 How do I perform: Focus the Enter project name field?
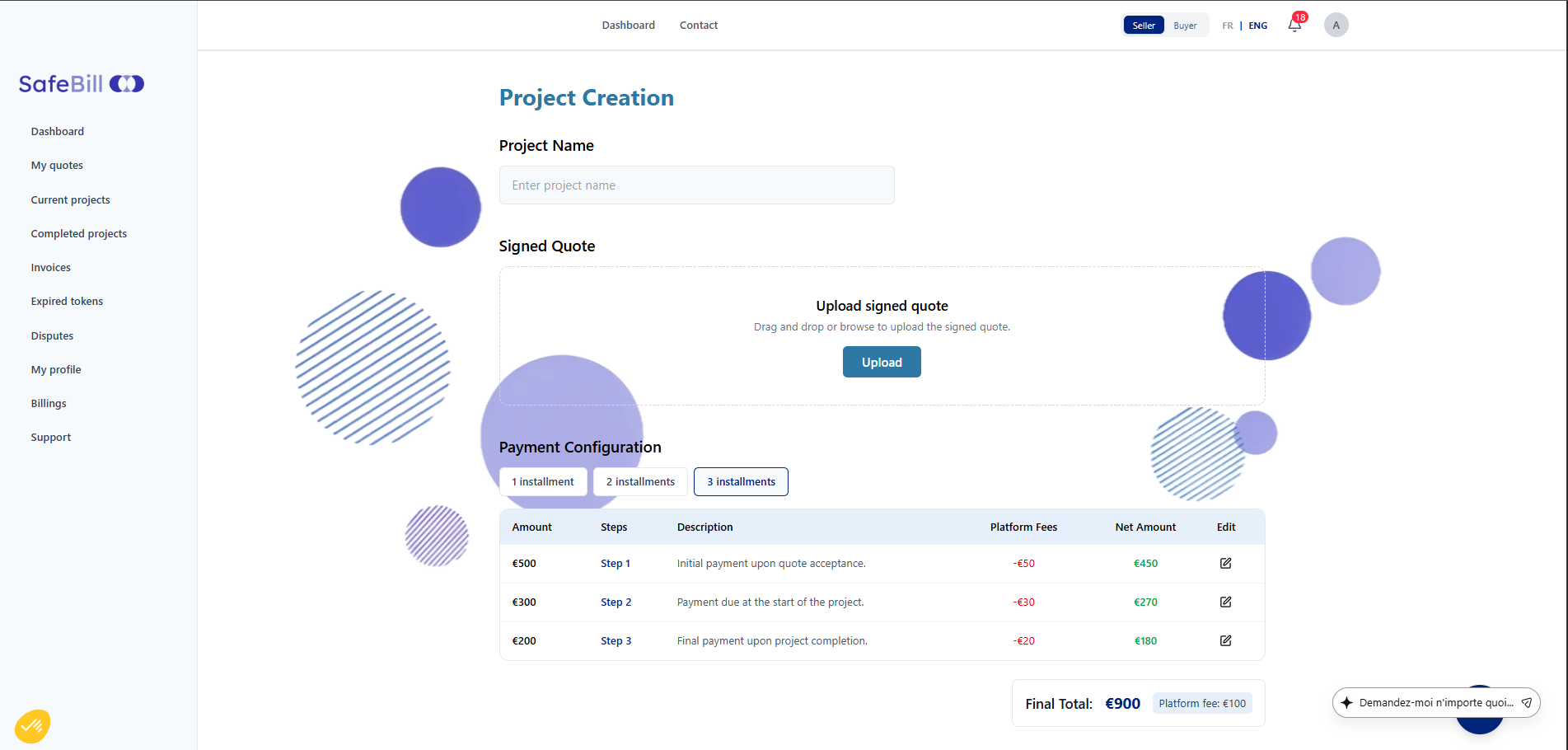pyautogui.click(x=696, y=185)
